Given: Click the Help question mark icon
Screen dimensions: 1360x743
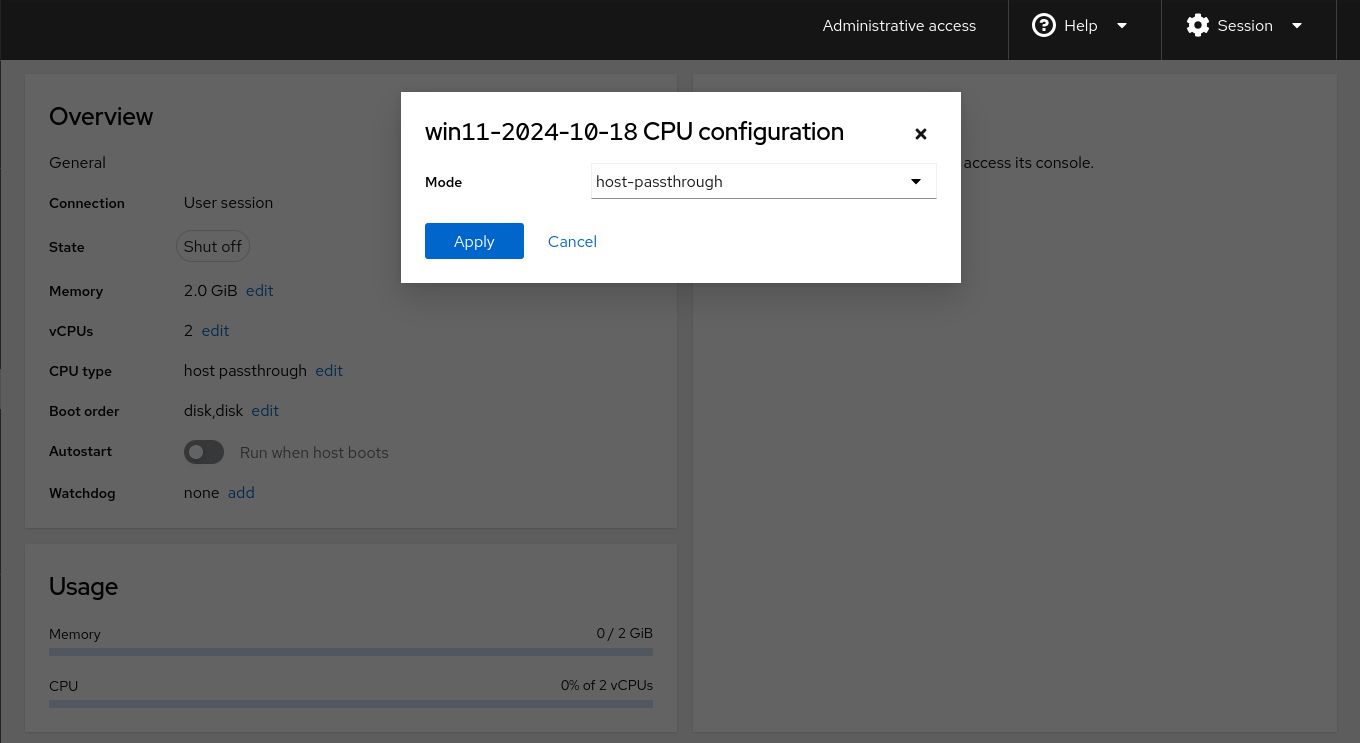Looking at the screenshot, I should 1043,26.
